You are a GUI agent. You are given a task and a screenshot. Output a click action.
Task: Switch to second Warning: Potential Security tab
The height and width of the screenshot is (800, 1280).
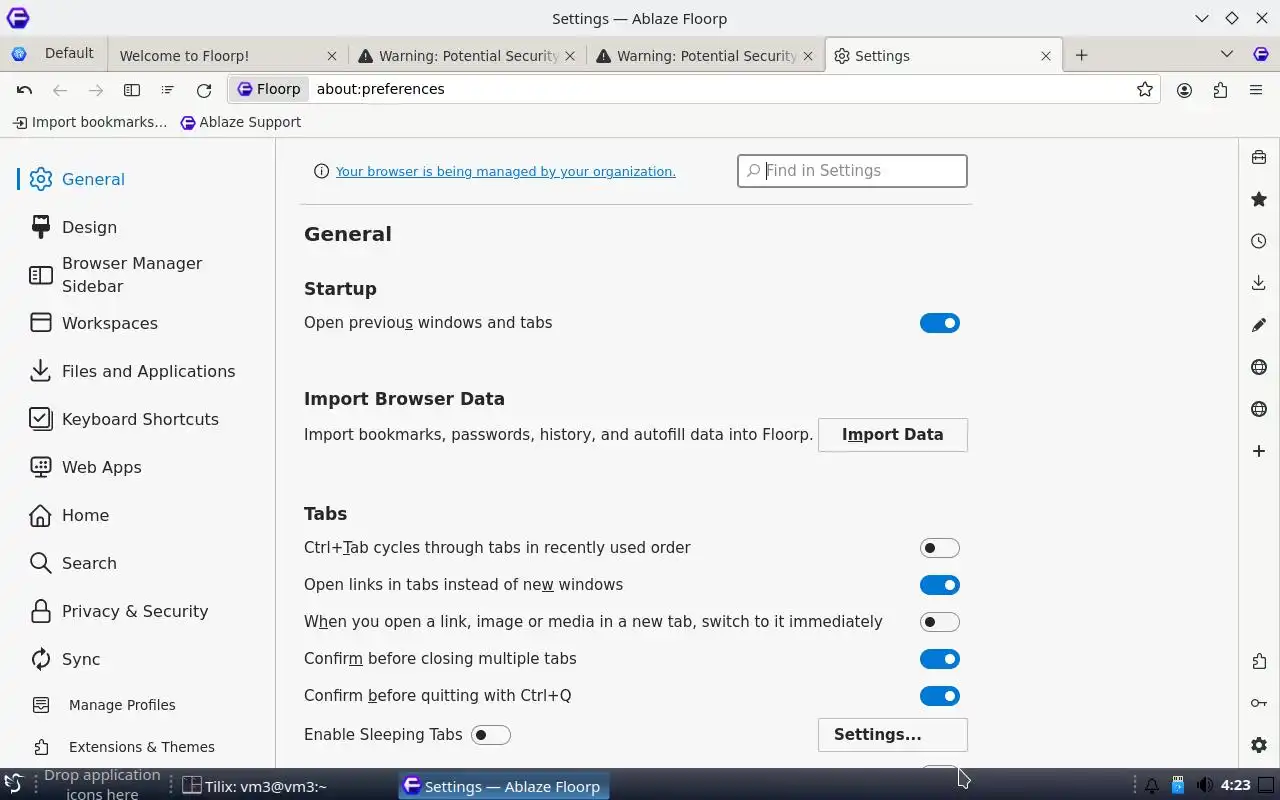(704, 55)
